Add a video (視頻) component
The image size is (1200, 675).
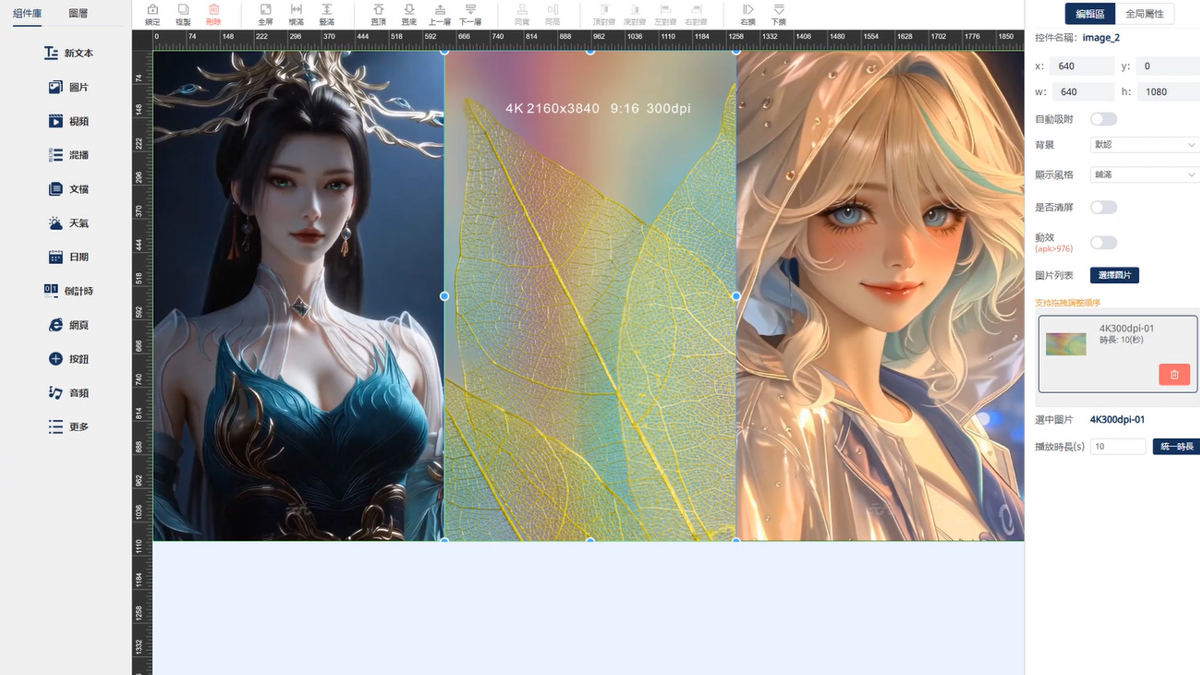[x=68, y=121]
